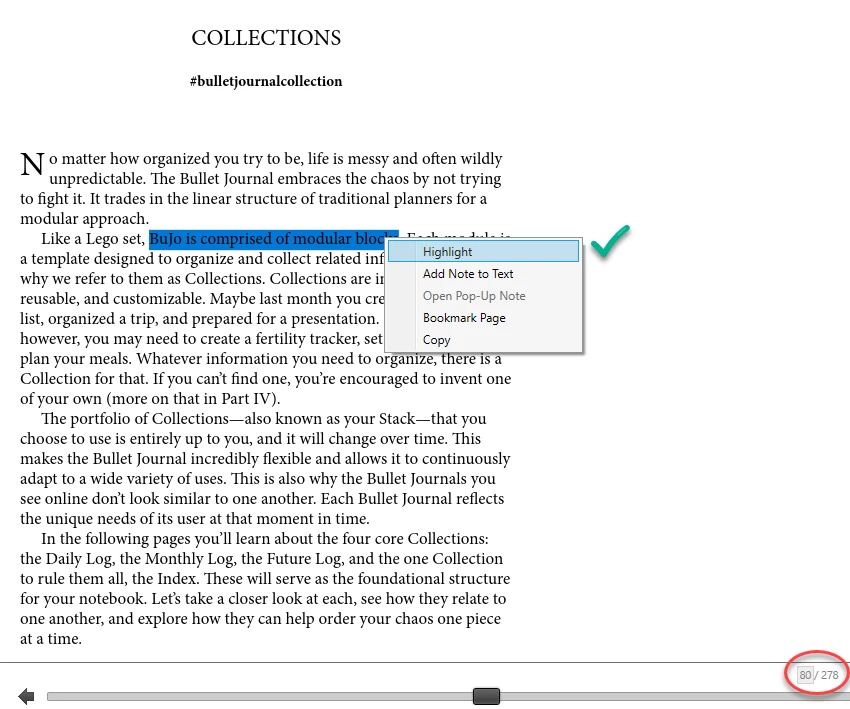Screen dimensions: 850x709
Task: Click the line beginning 'The portfolio of Collections'
Action: pyautogui.click(x=263, y=418)
